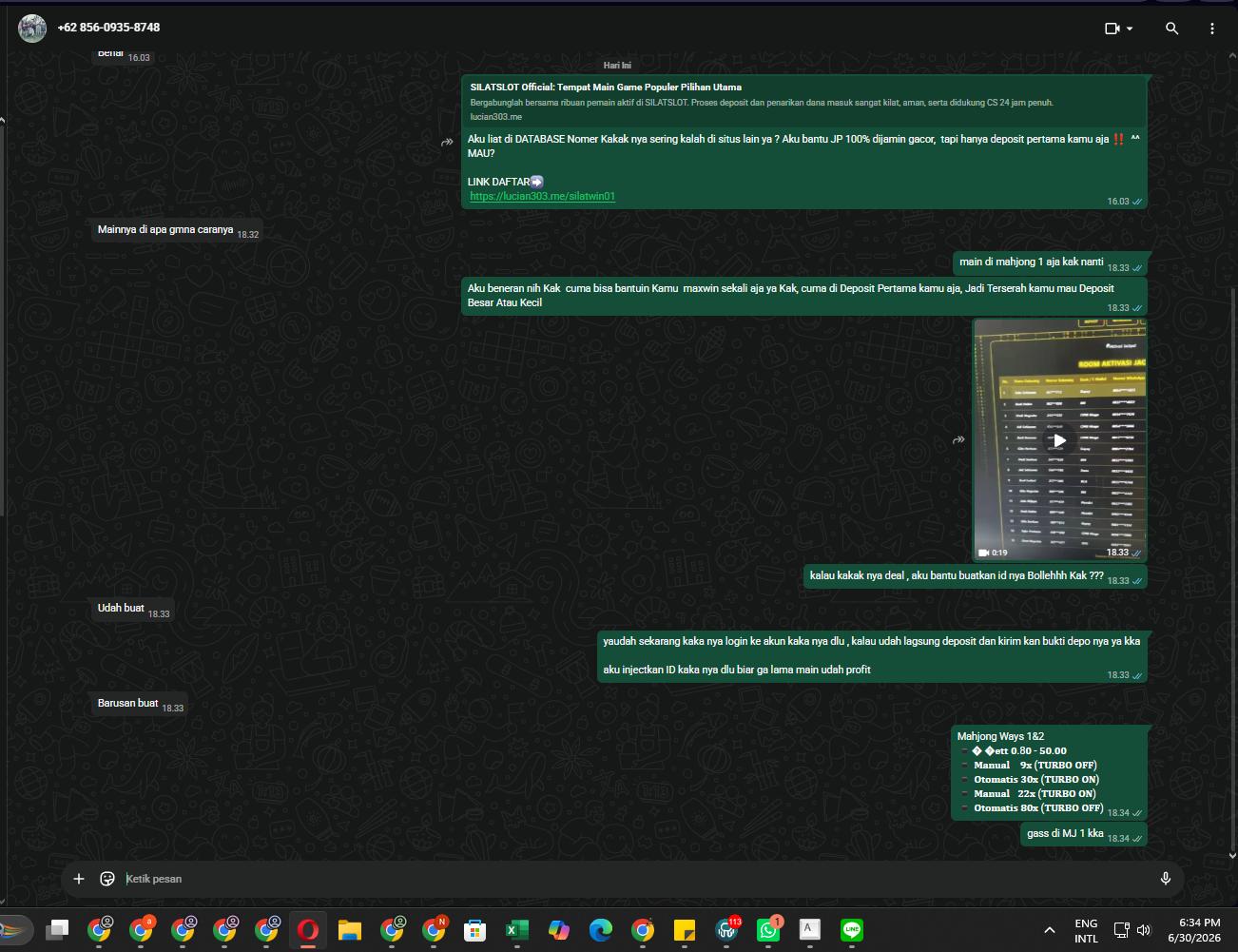Open network settings in system tray

click(1122, 930)
